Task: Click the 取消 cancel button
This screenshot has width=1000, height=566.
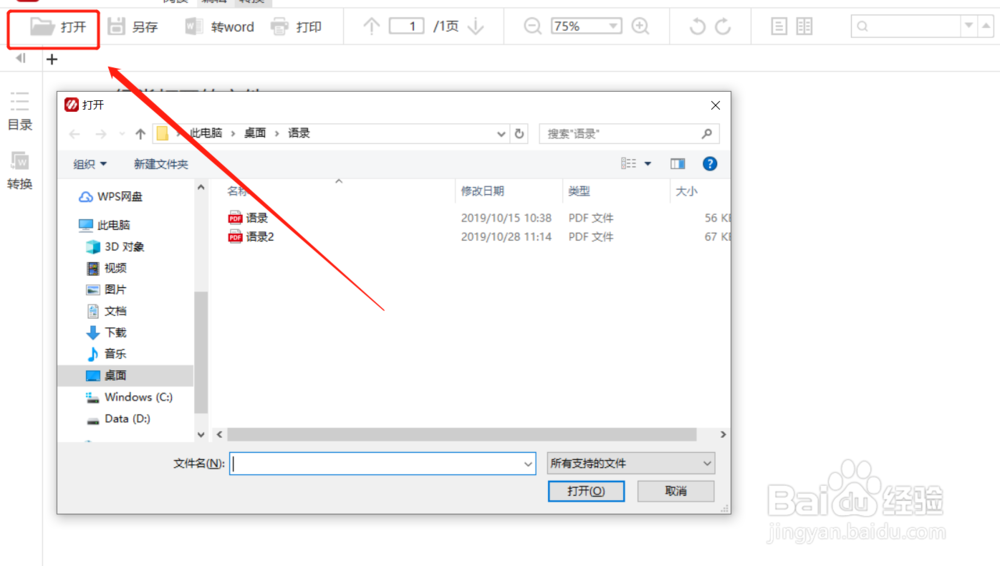Action: (x=676, y=491)
